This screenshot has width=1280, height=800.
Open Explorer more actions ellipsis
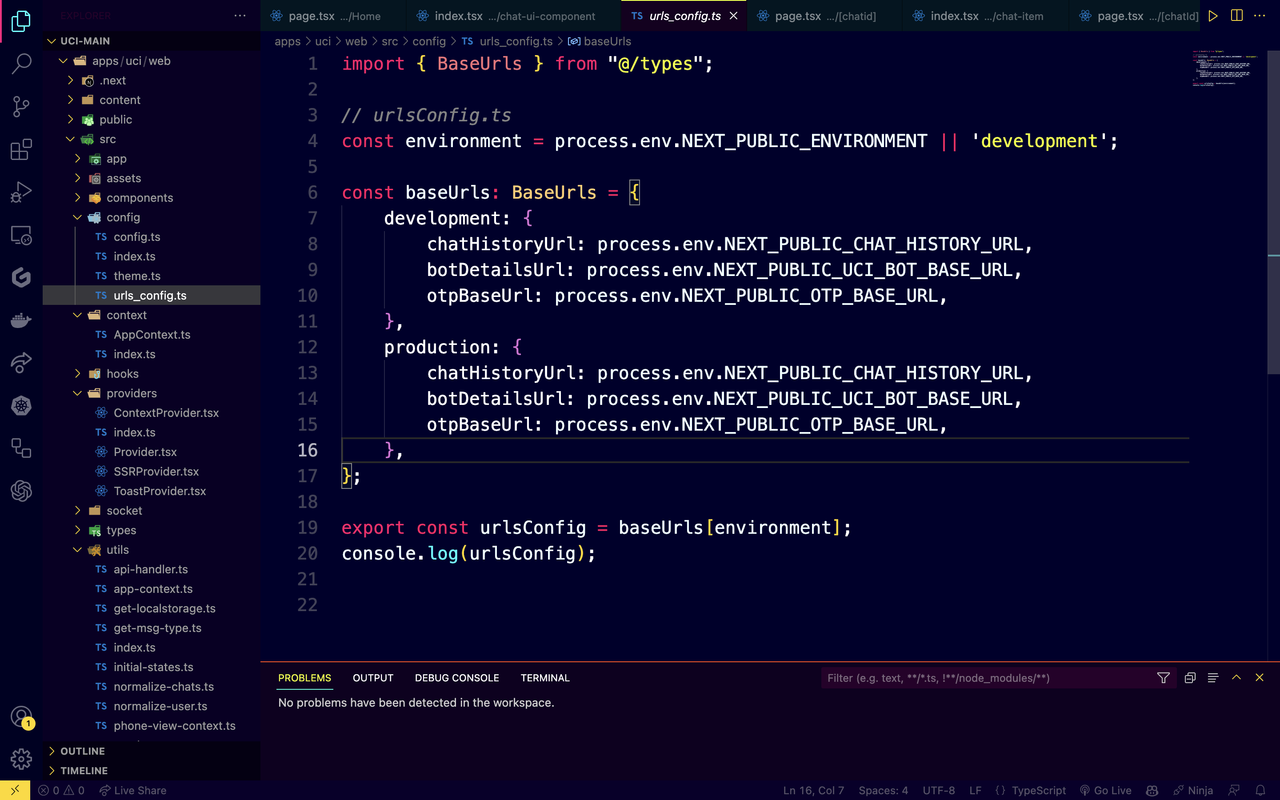pos(240,16)
